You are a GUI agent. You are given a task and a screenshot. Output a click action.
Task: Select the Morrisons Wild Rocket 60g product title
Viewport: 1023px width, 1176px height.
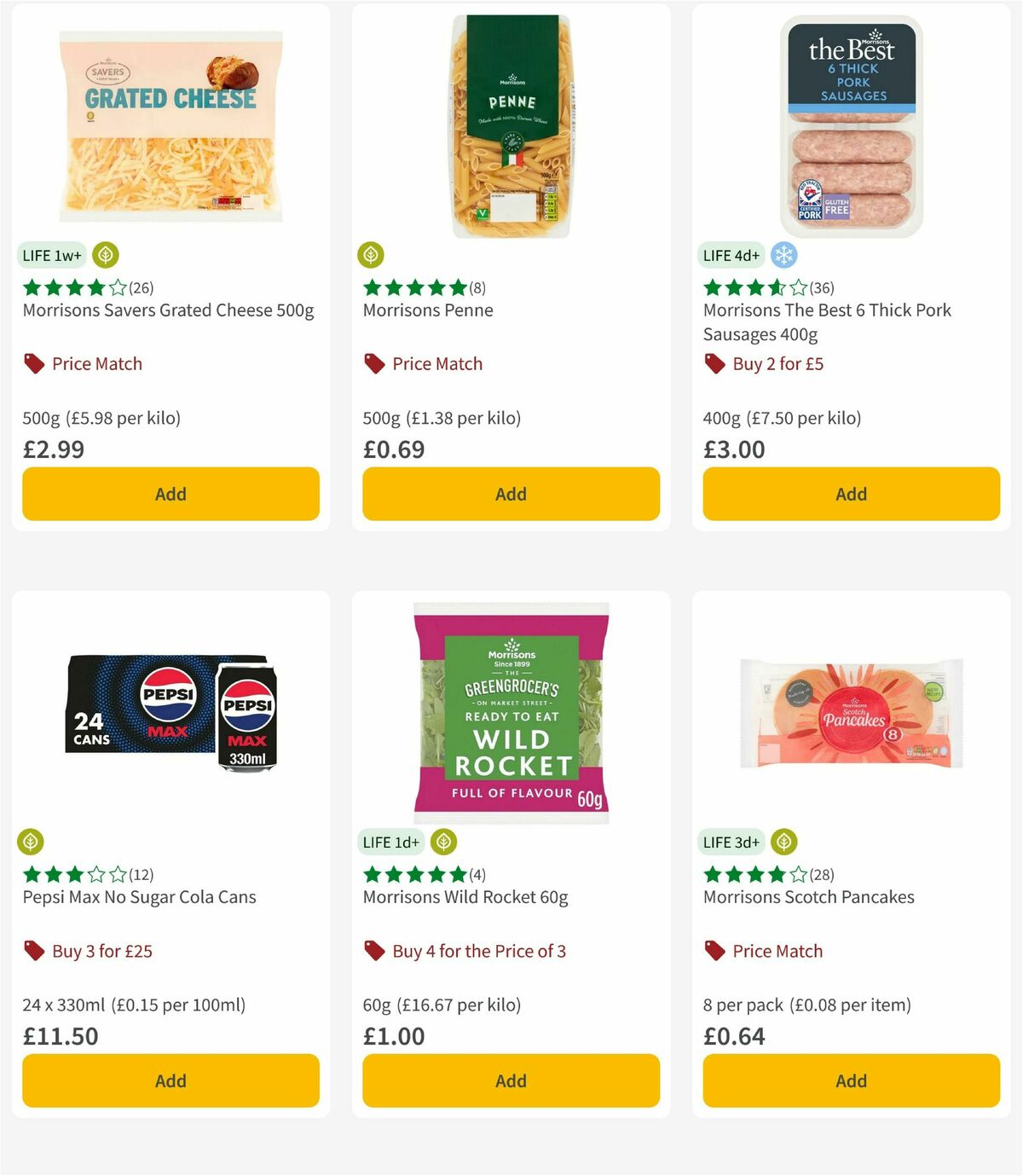coord(465,896)
